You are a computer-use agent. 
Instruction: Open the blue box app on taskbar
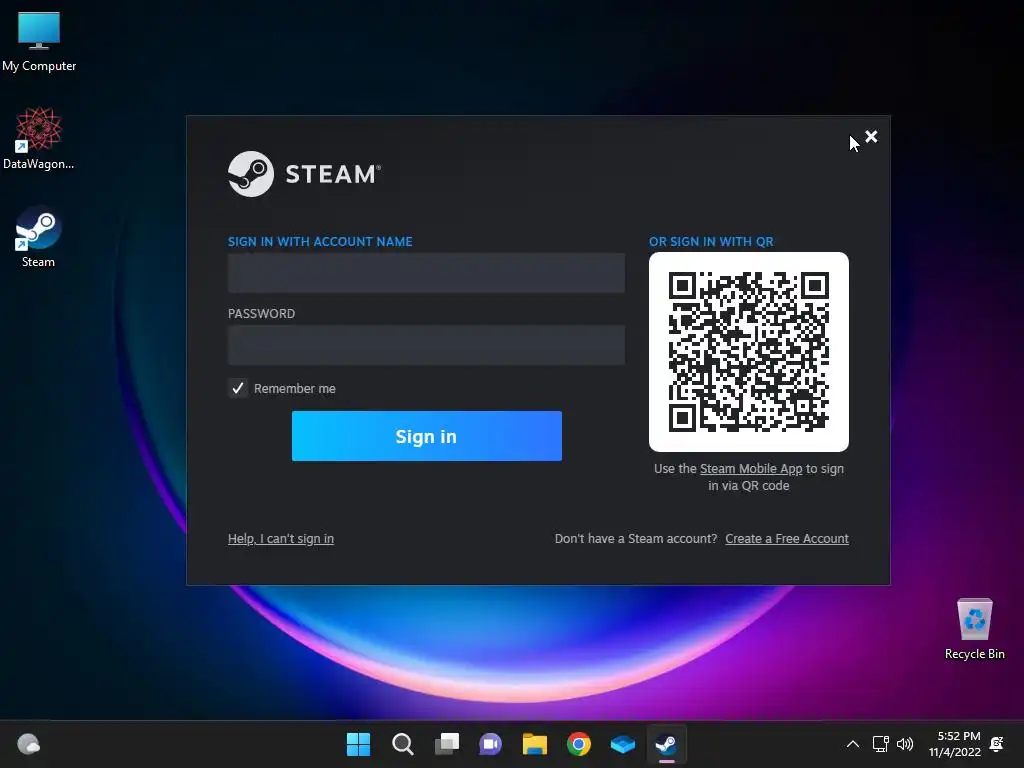622,744
